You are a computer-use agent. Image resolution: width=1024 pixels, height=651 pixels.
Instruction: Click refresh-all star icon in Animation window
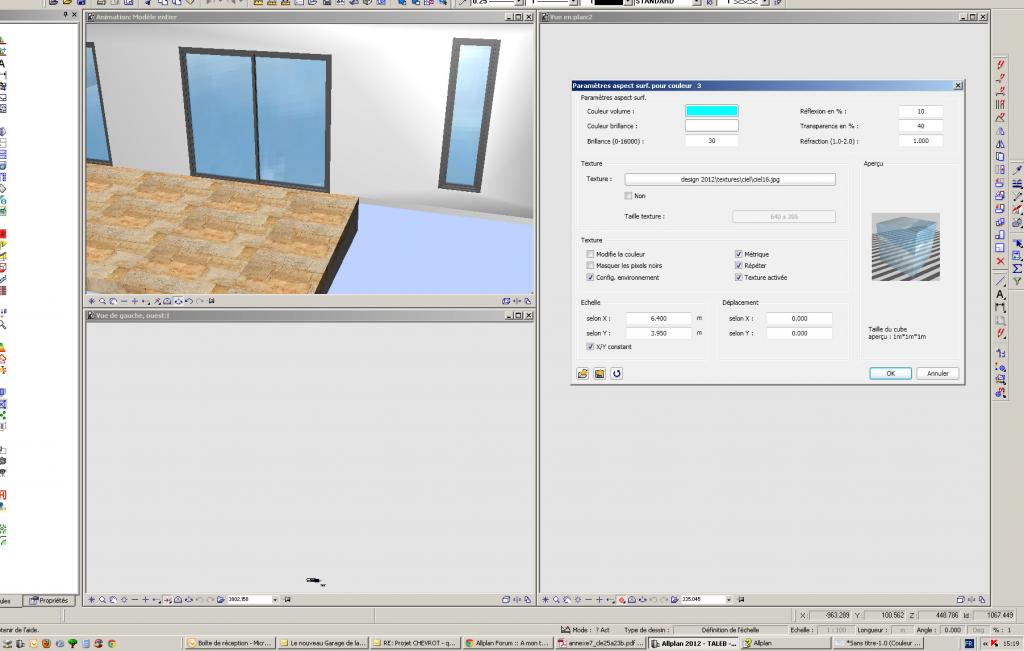(92, 301)
